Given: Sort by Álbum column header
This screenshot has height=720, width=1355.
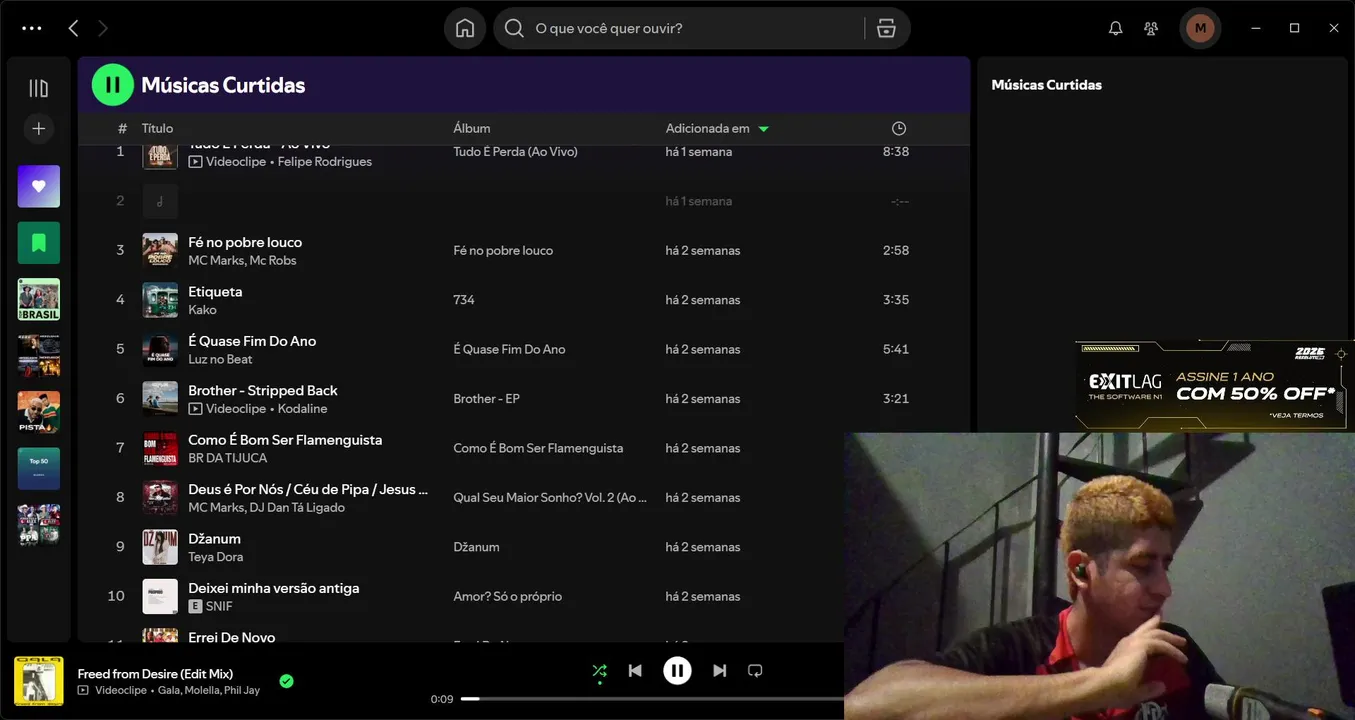Looking at the screenshot, I should click(x=472, y=128).
